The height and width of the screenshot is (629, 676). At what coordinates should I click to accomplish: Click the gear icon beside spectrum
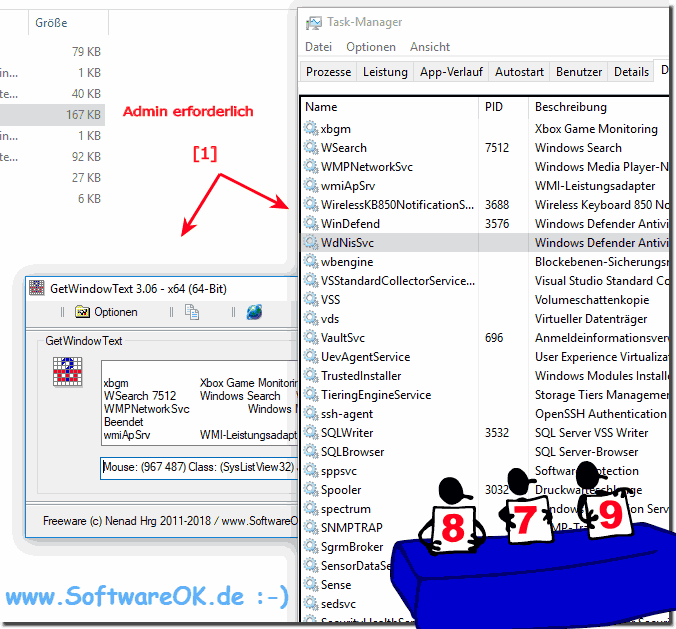tap(311, 508)
